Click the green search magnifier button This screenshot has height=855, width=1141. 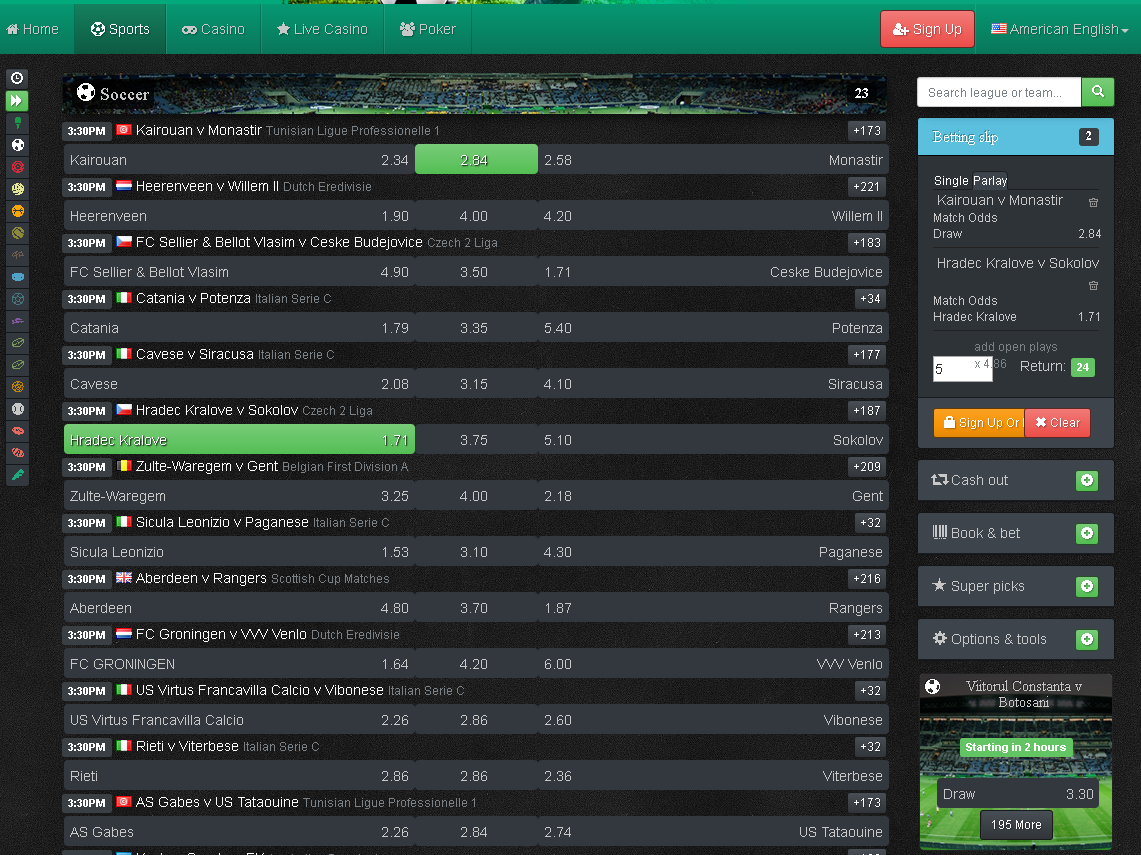1097,92
